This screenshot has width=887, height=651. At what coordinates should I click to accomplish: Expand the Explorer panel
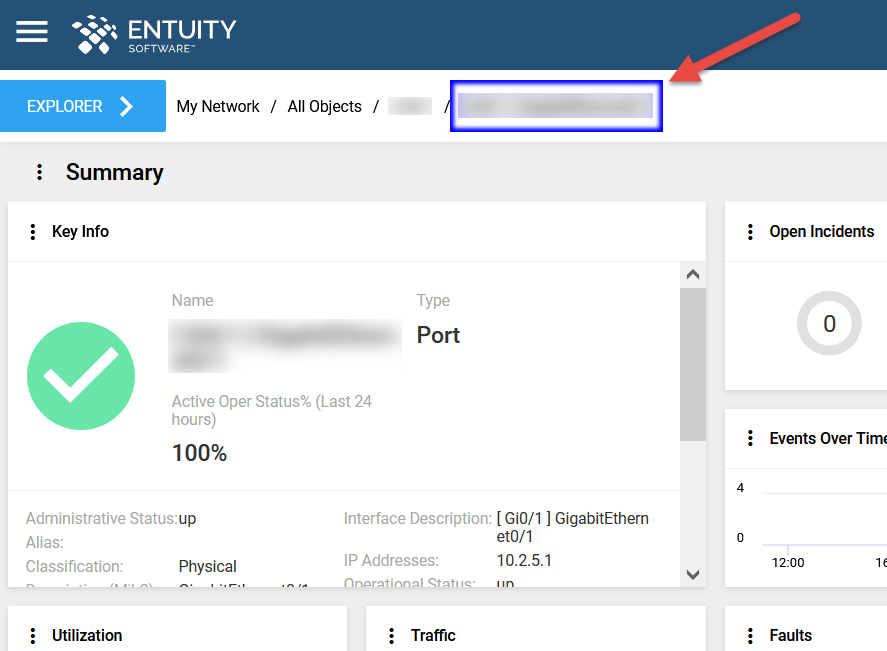pyautogui.click(x=83, y=106)
